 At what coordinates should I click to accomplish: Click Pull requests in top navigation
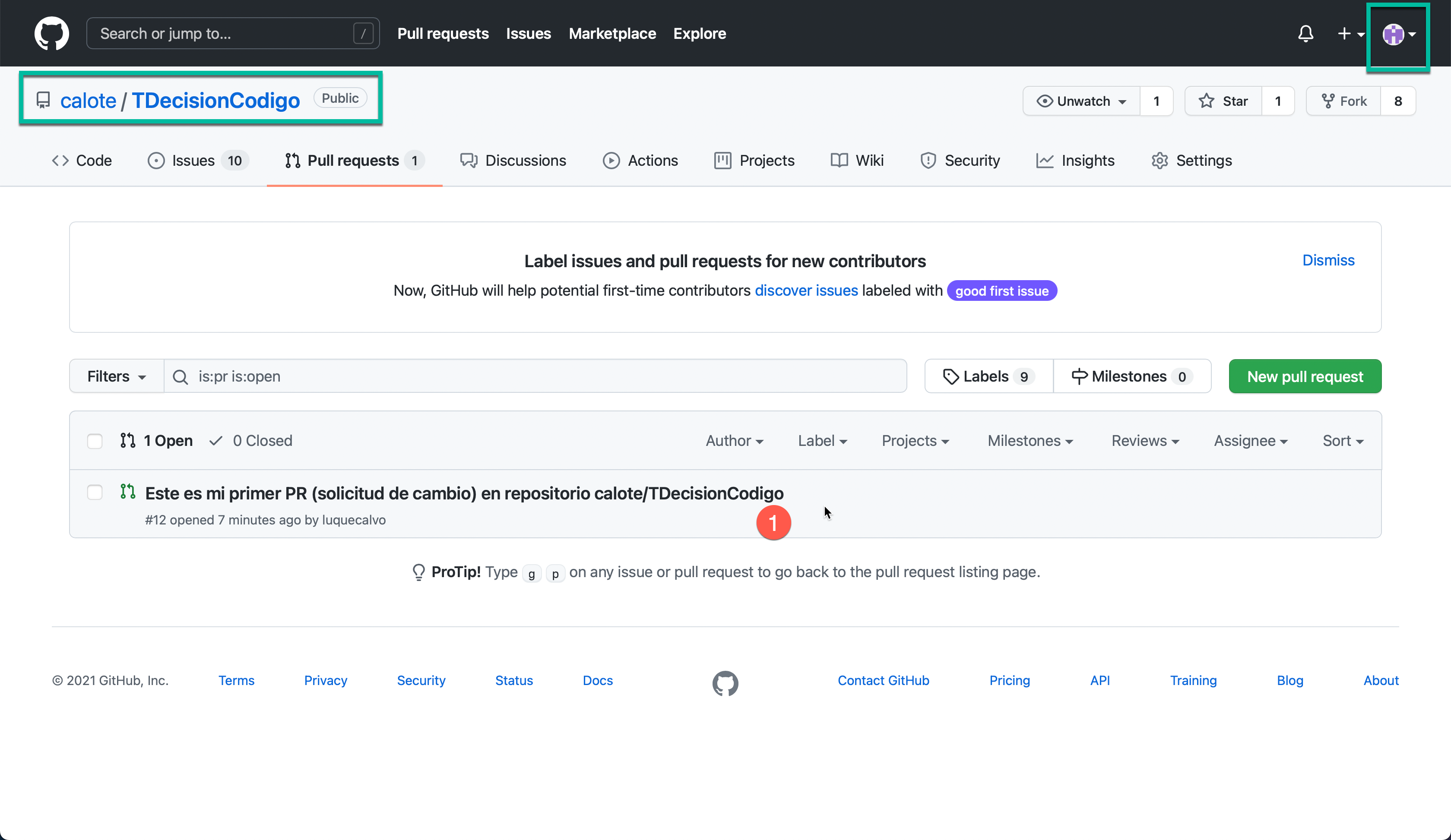pos(443,33)
